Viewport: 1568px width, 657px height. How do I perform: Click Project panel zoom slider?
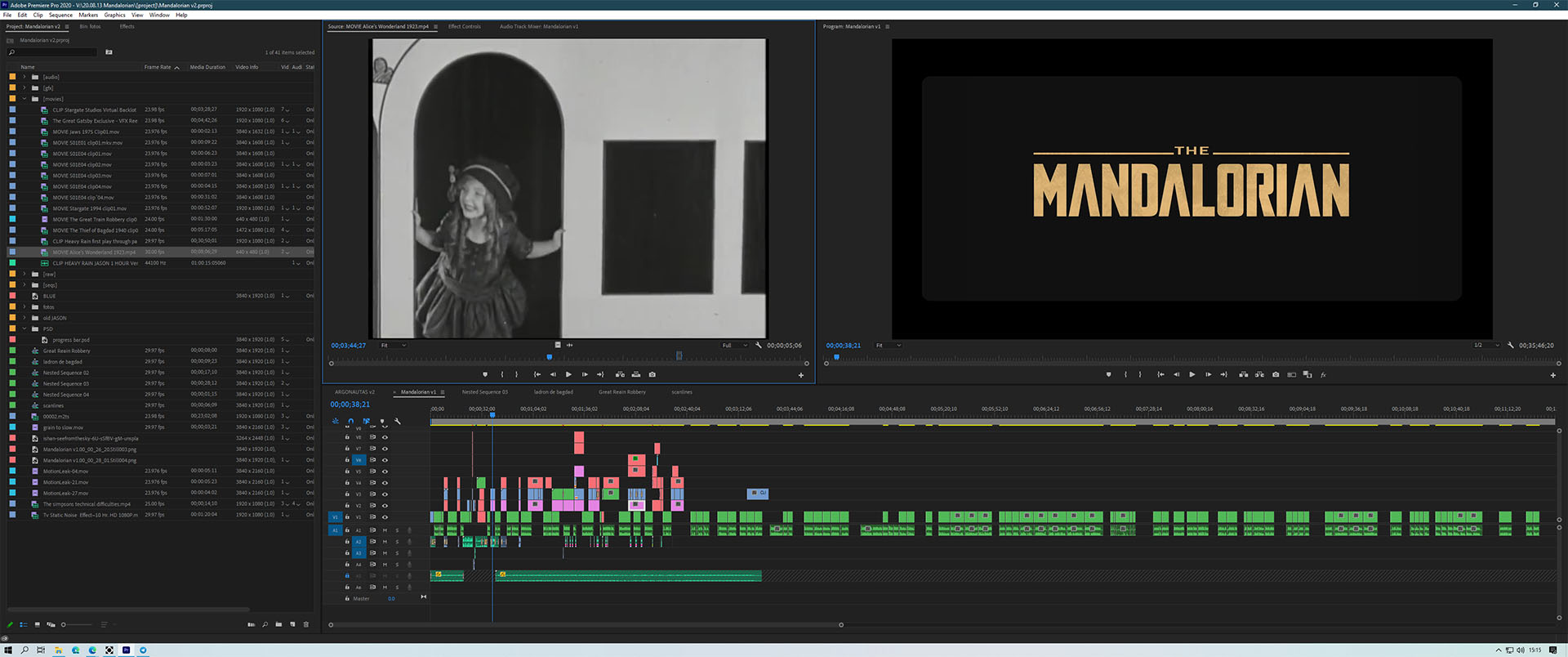click(76, 624)
